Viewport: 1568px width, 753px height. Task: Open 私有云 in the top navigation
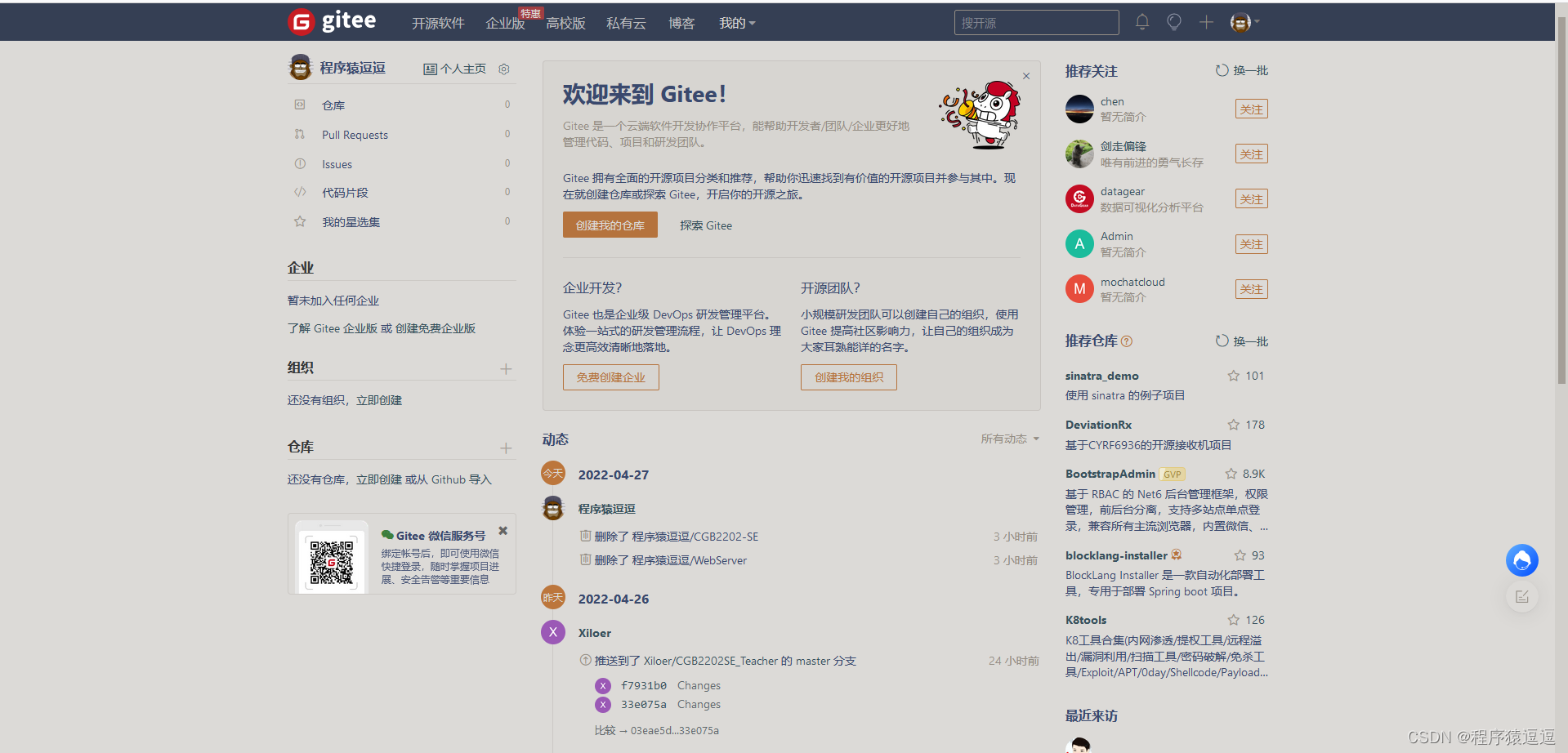tap(626, 23)
